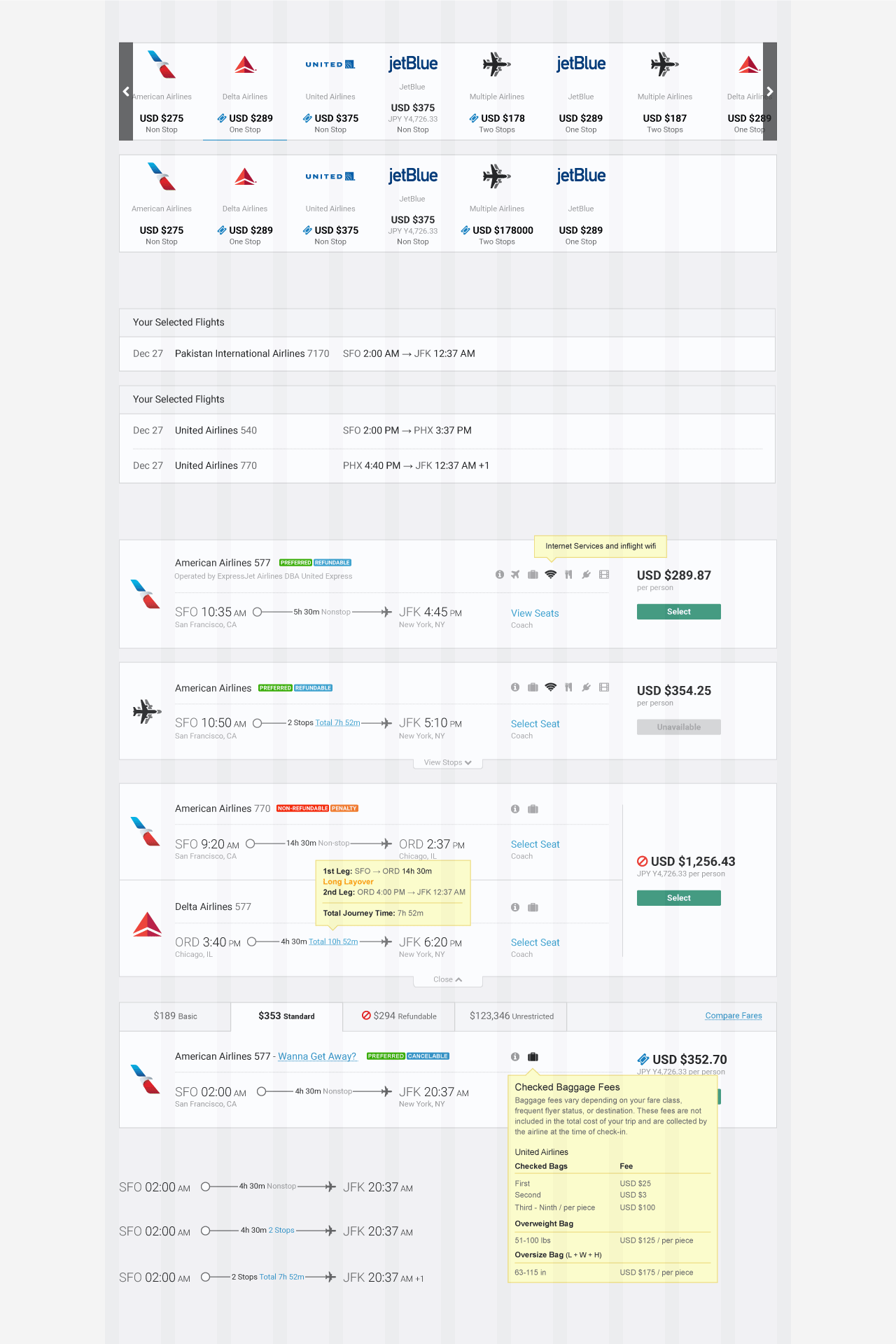
Task: Click Select Seat for ORD to JFK leg
Action: (x=535, y=942)
